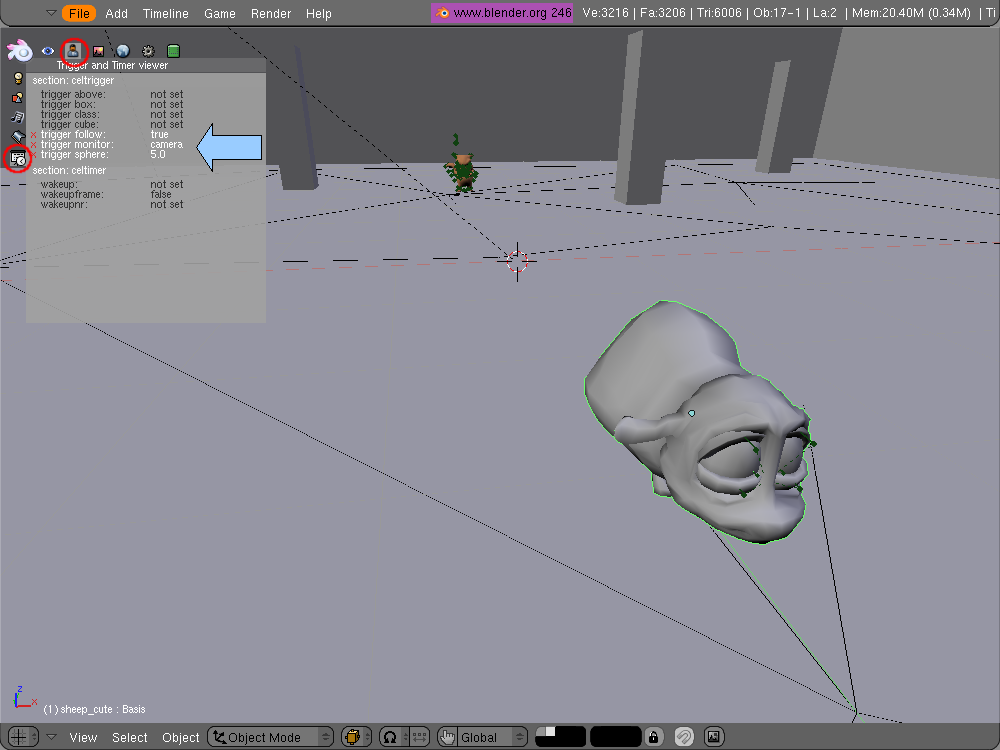This screenshot has height=750, width=1000.
Task: Click the landscape picture icon in overlay toolbar
Action: tap(98, 51)
